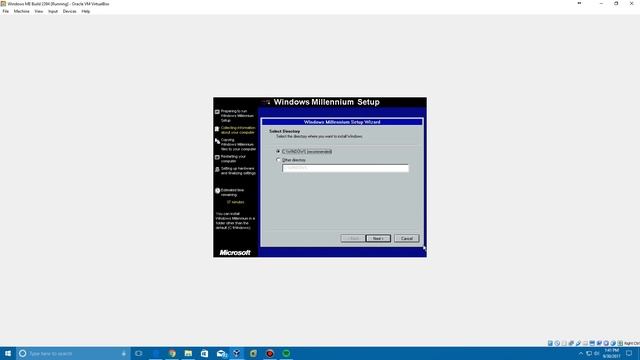Click the taskbar clock and date
Screen dimensions: 640x360
[x=611, y=353]
